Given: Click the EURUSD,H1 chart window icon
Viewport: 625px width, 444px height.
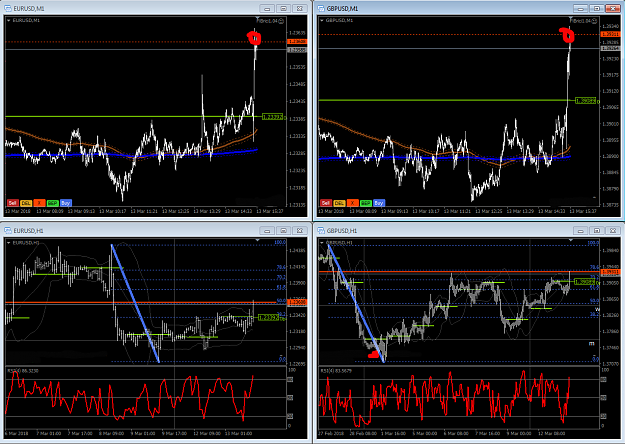Looking at the screenshot, I should point(8,230).
